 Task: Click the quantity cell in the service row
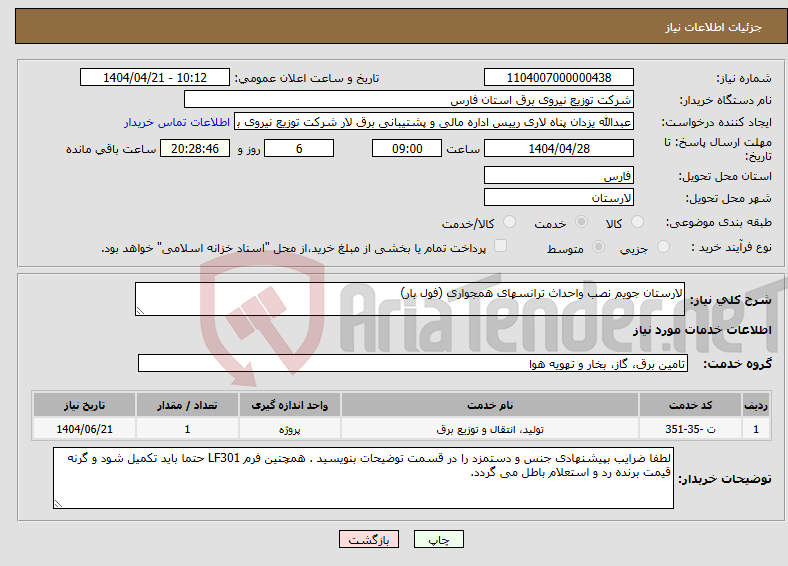click(x=187, y=429)
